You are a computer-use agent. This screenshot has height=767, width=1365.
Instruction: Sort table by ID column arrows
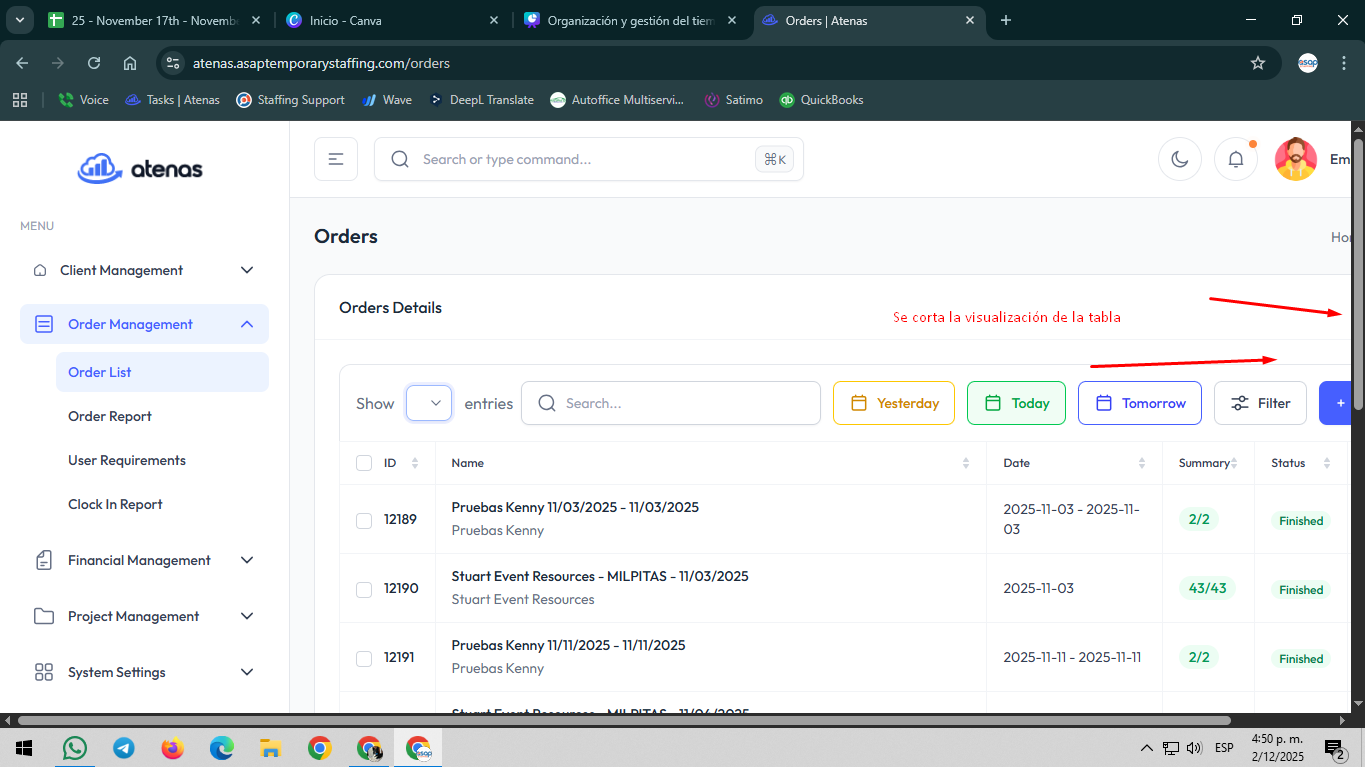click(415, 463)
